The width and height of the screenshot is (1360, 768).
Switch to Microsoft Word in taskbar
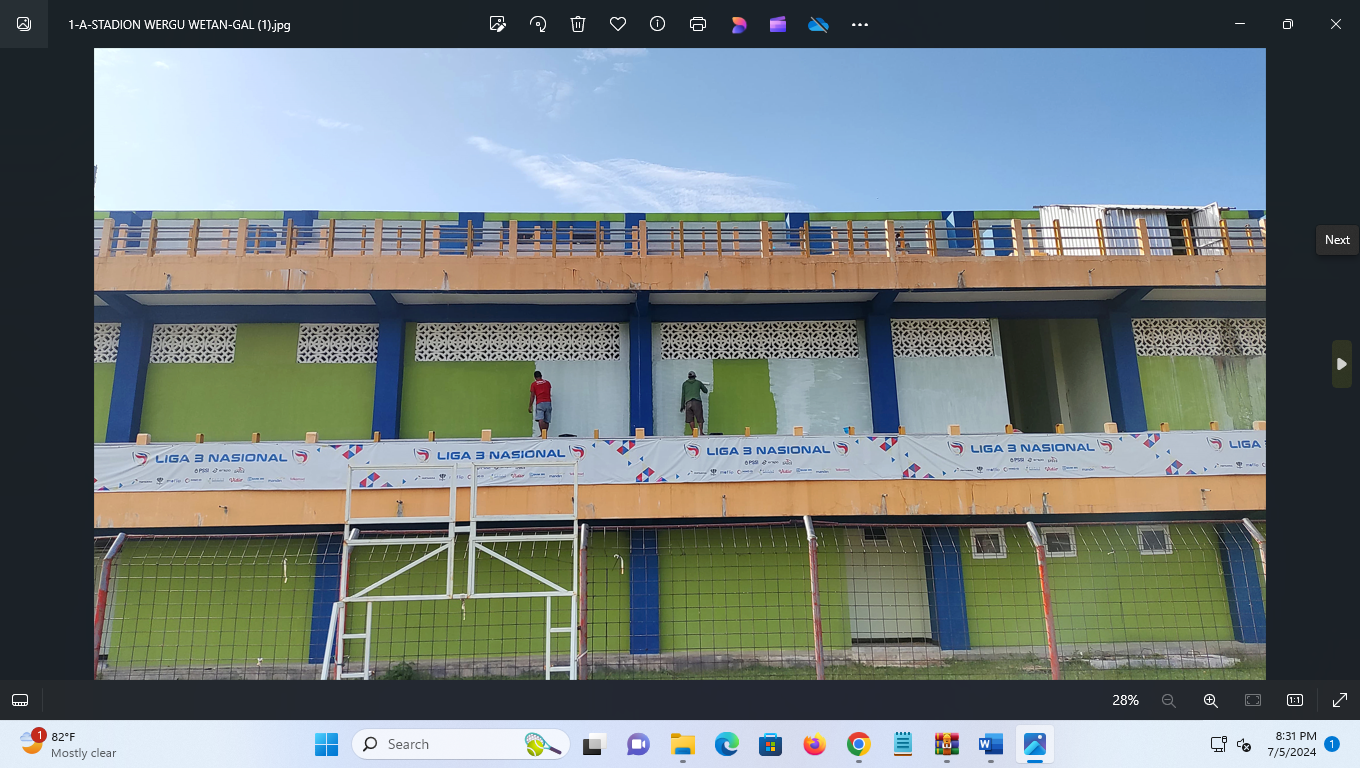(991, 744)
